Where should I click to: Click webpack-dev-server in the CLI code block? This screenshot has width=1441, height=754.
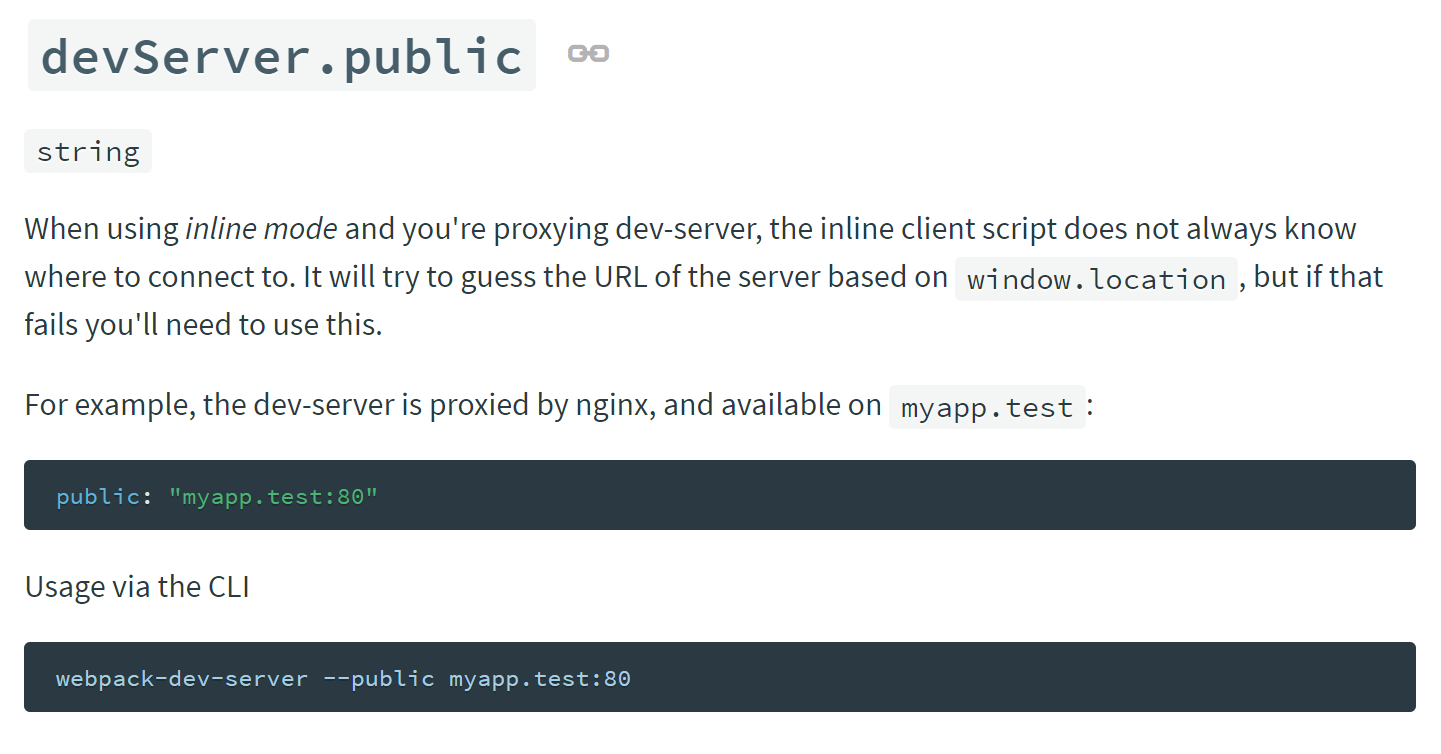coord(182,679)
